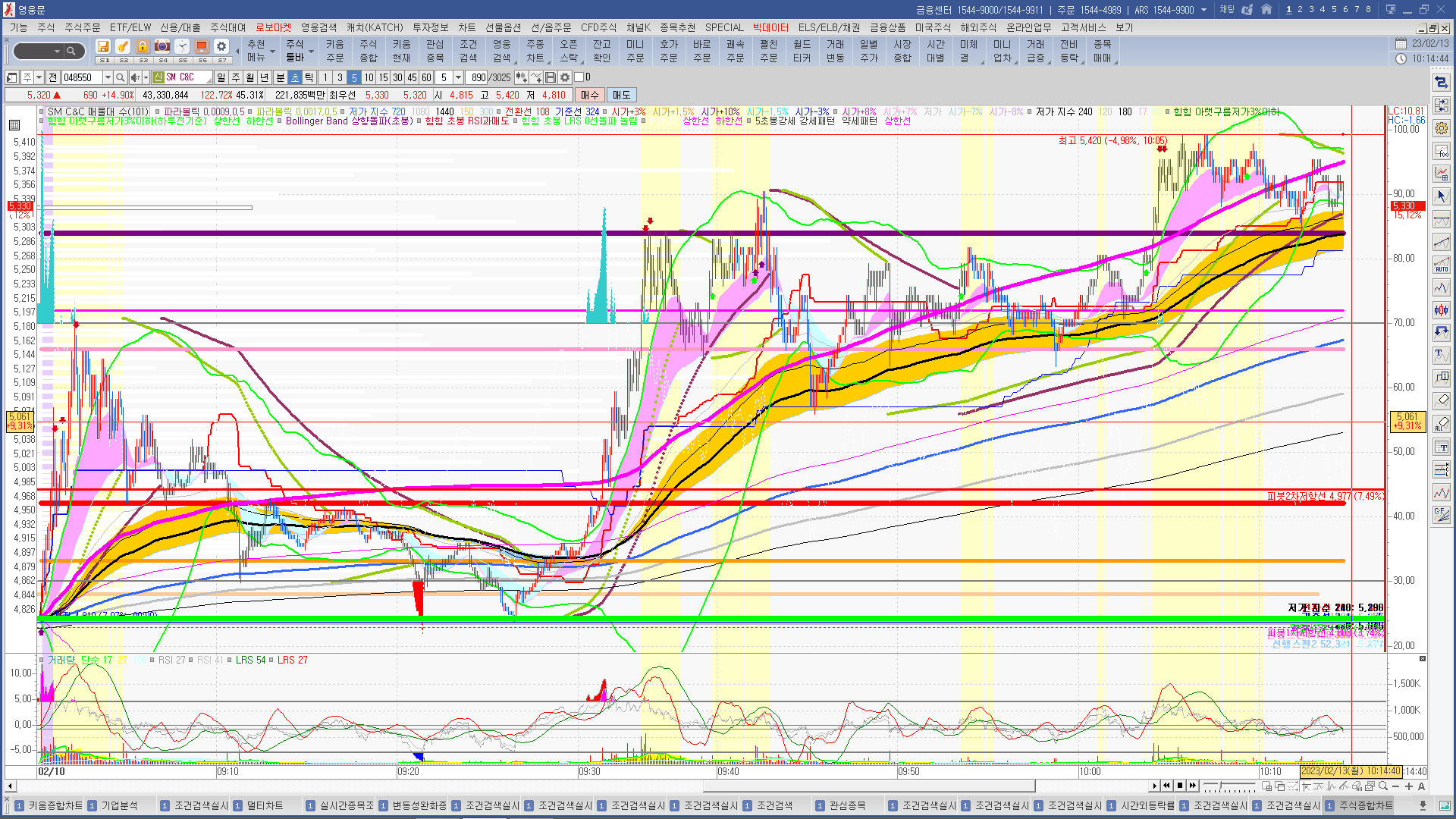Click the zoom-in plus icon
Screen dimensions: 1456x819
[1408, 786]
